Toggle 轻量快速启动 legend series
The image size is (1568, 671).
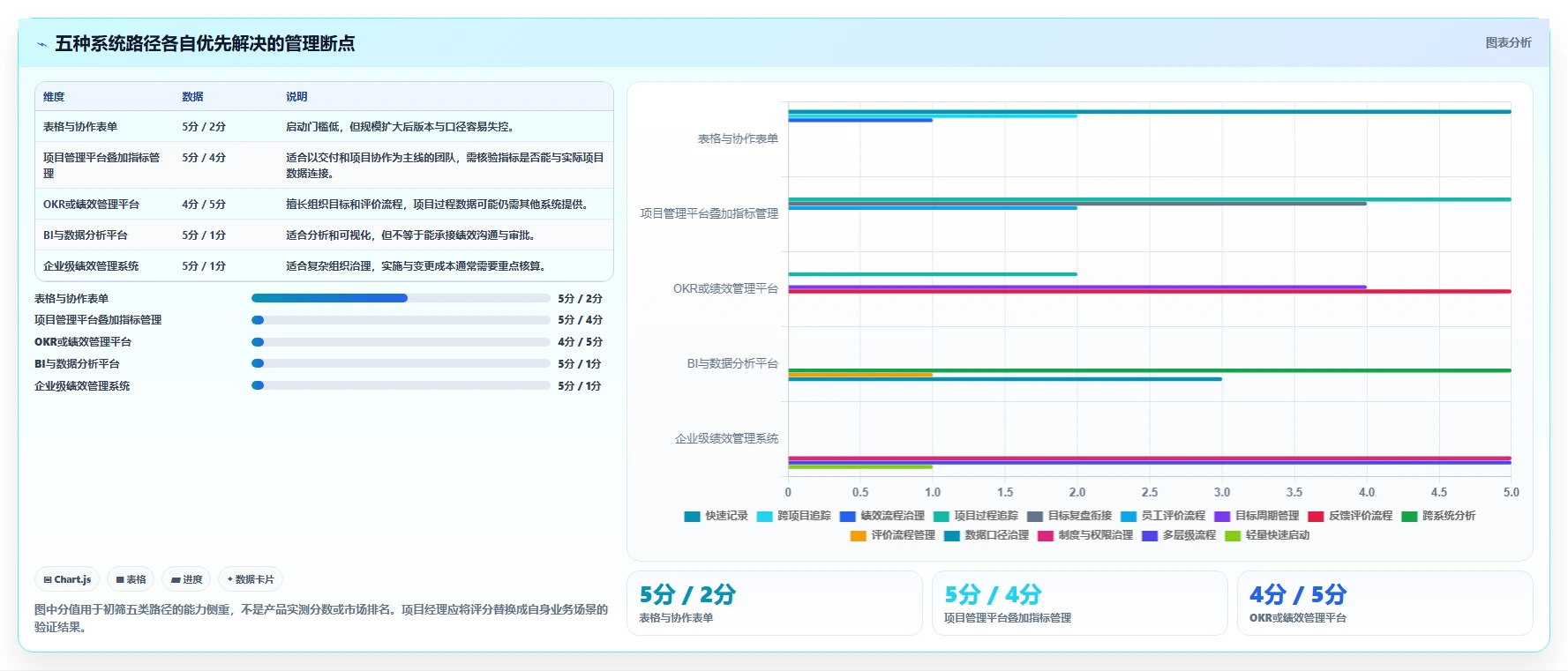tap(1266, 535)
